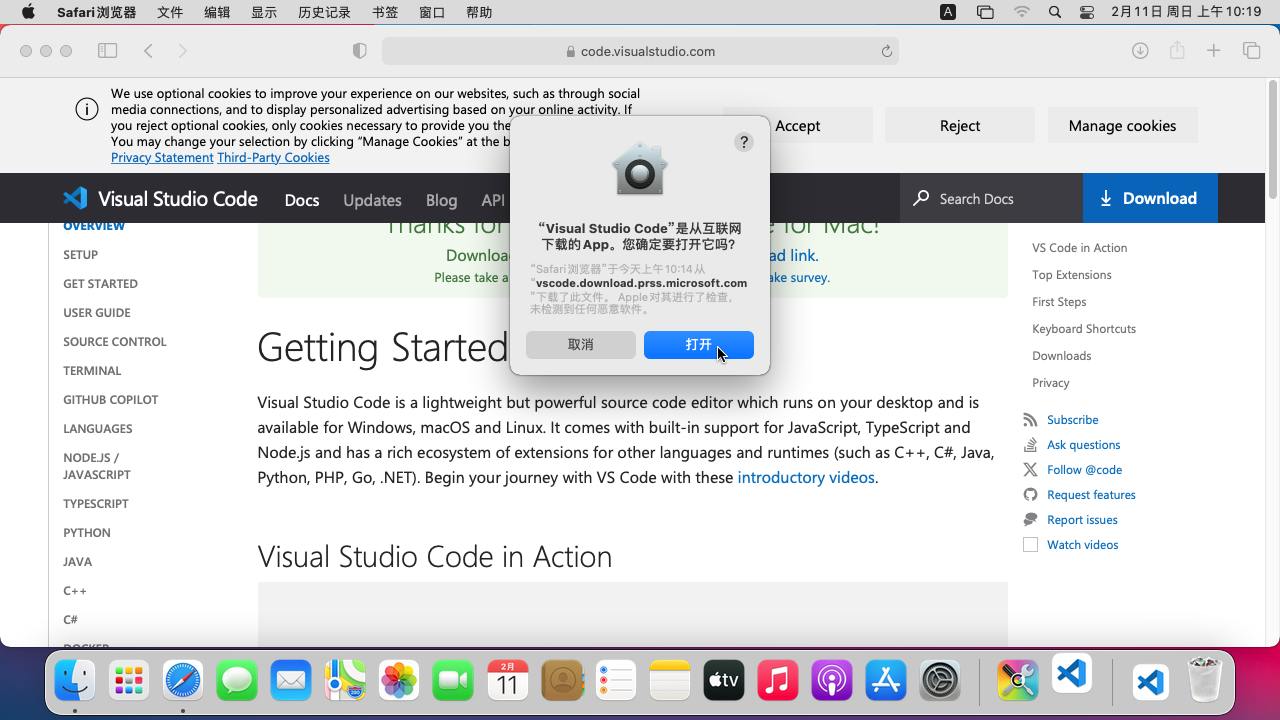Focus the code.visualstudio.com address bar
Image resolution: width=1280 pixels, height=720 pixels.
640,51
